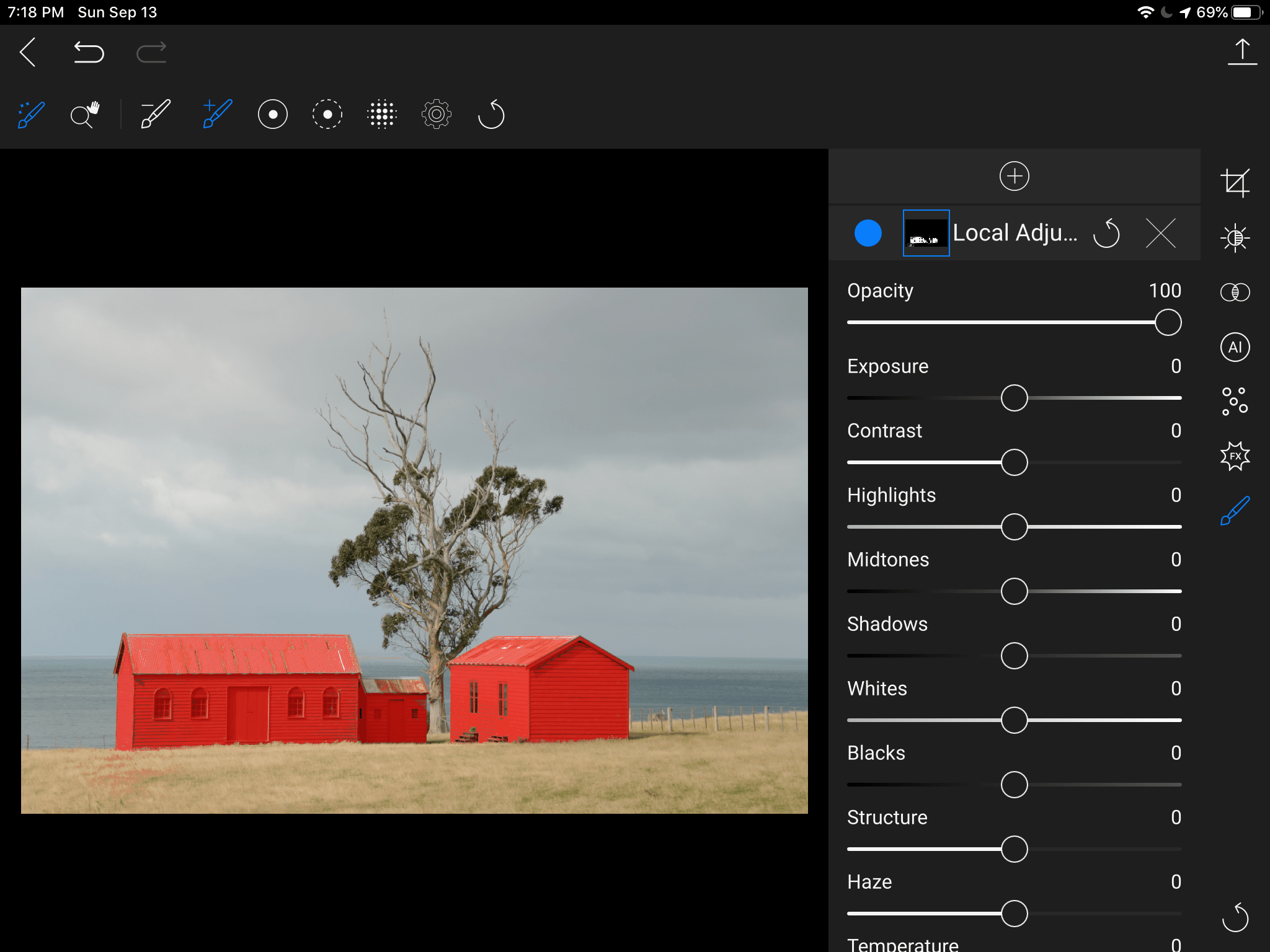This screenshot has height=952, width=1270.
Task: Reset the mask with toolbar reset arrow
Action: pyautogui.click(x=492, y=115)
